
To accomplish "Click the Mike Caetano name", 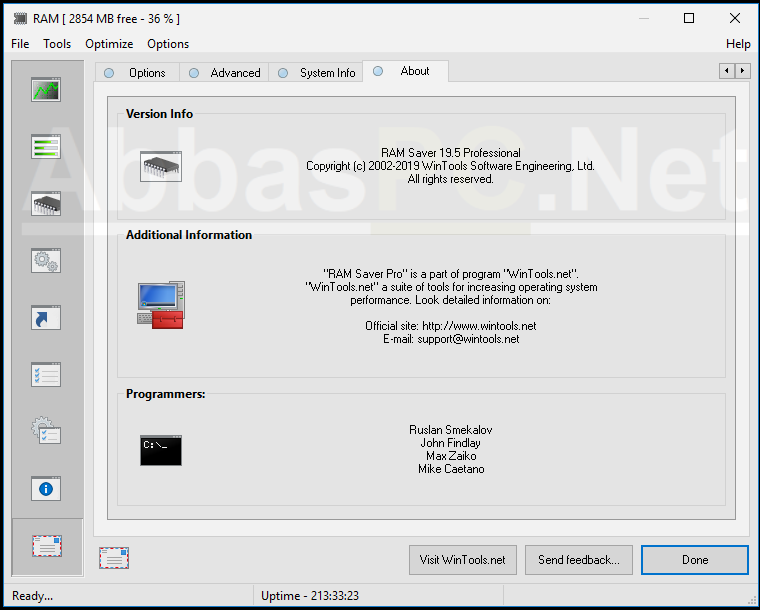I will (x=451, y=469).
